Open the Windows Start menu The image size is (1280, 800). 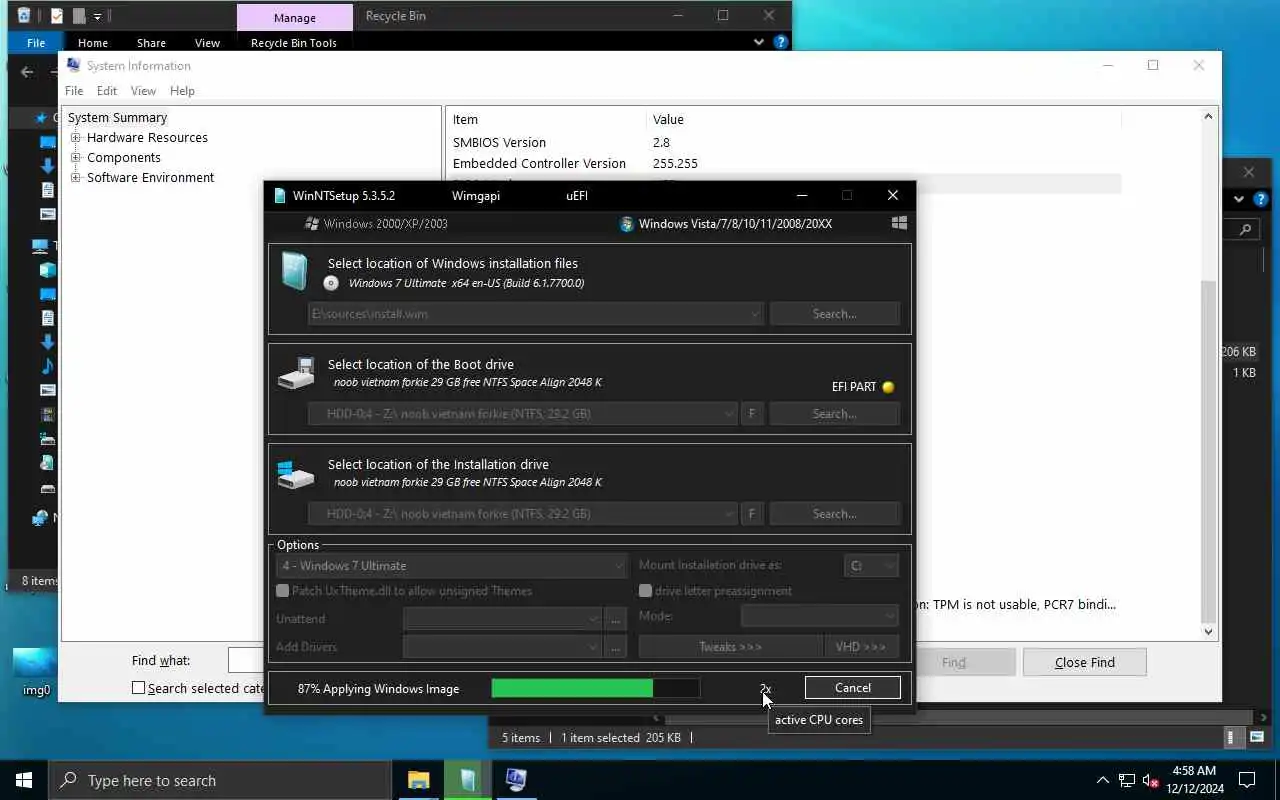coord(24,780)
